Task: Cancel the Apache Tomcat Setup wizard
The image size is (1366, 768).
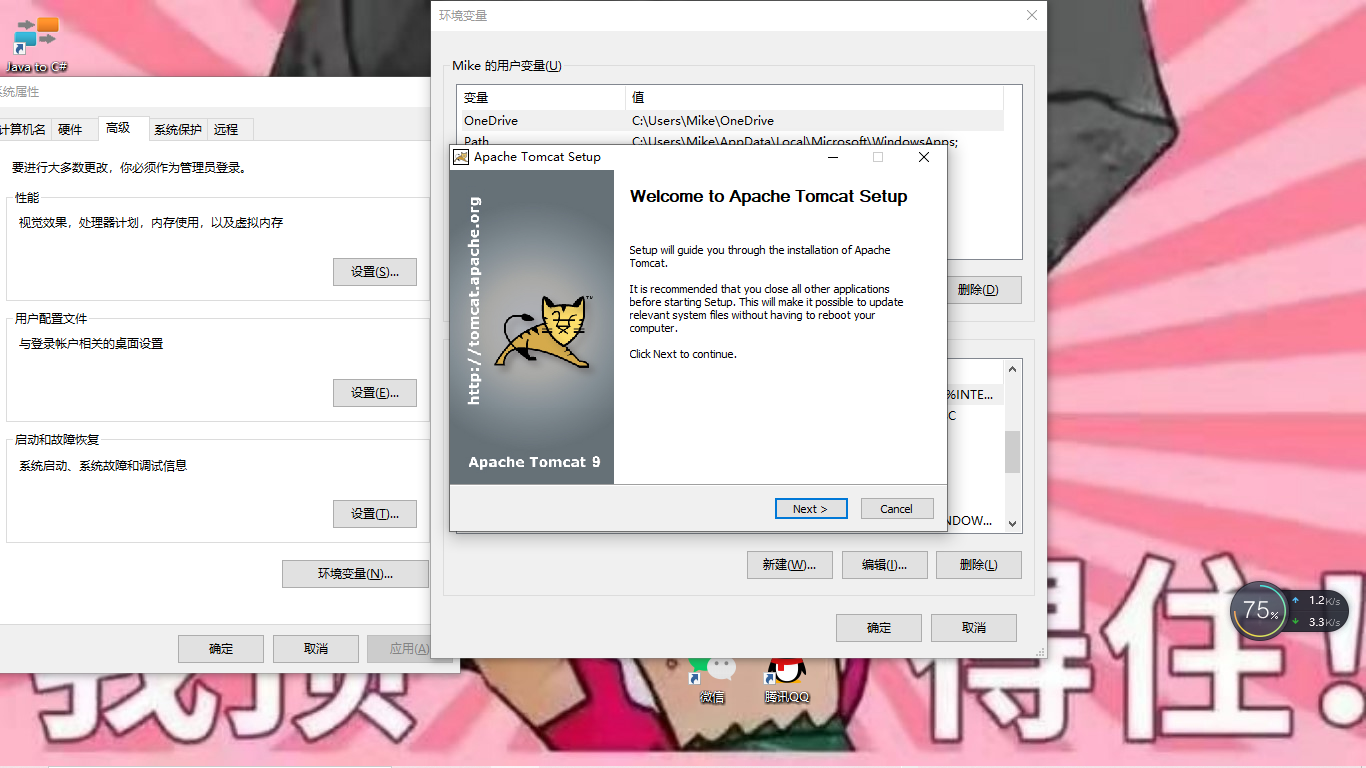Action: click(897, 509)
